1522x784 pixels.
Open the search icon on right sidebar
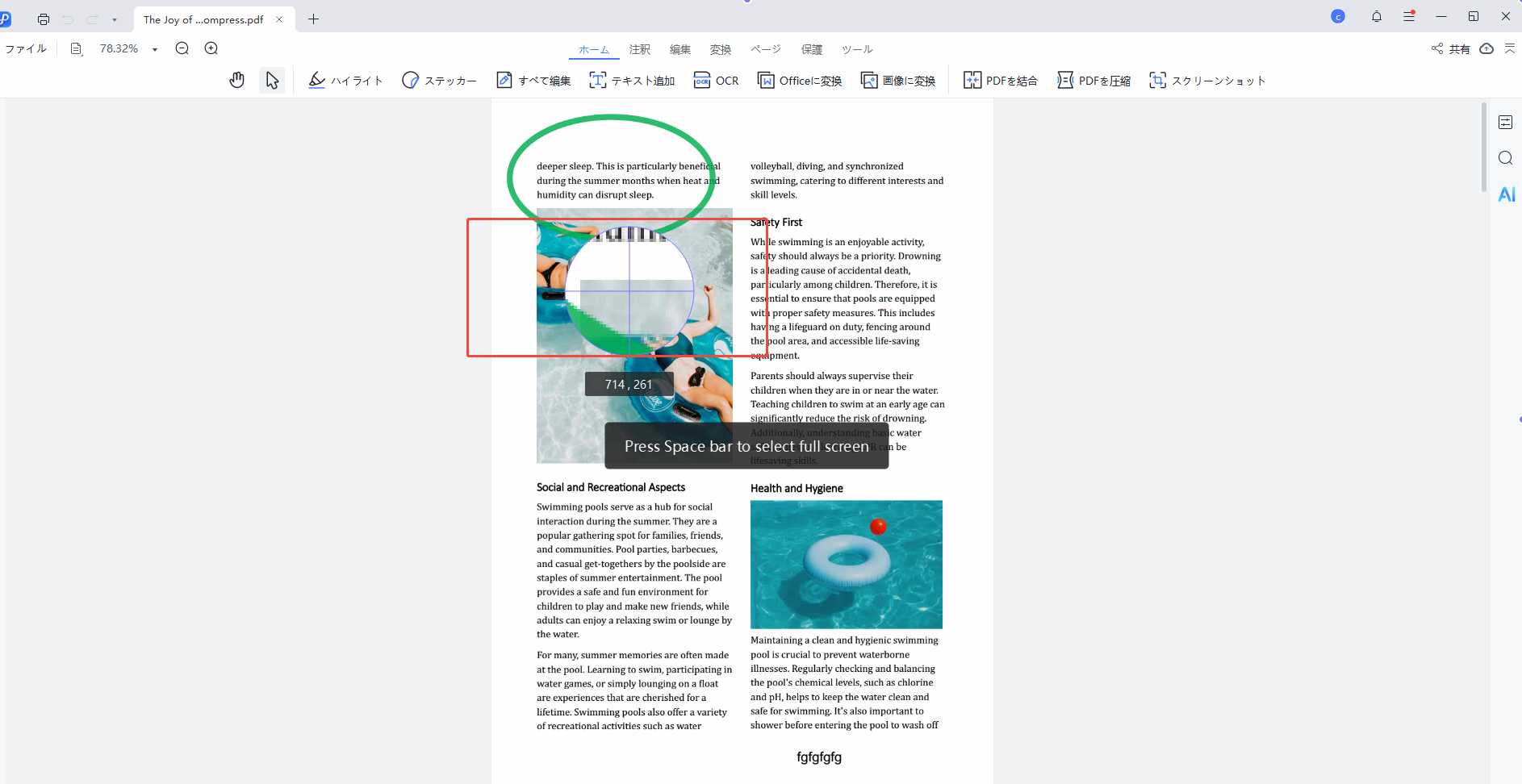pos(1506,158)
